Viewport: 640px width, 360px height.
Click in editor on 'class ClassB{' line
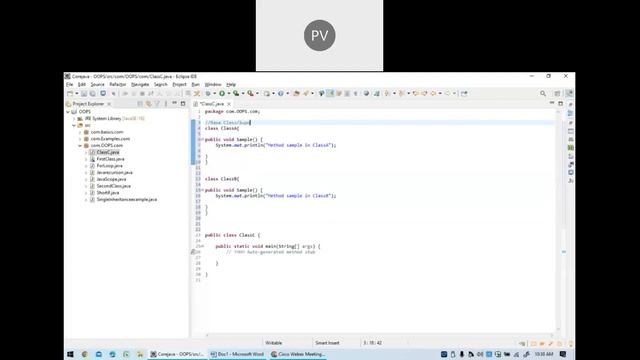coord(222,179)
